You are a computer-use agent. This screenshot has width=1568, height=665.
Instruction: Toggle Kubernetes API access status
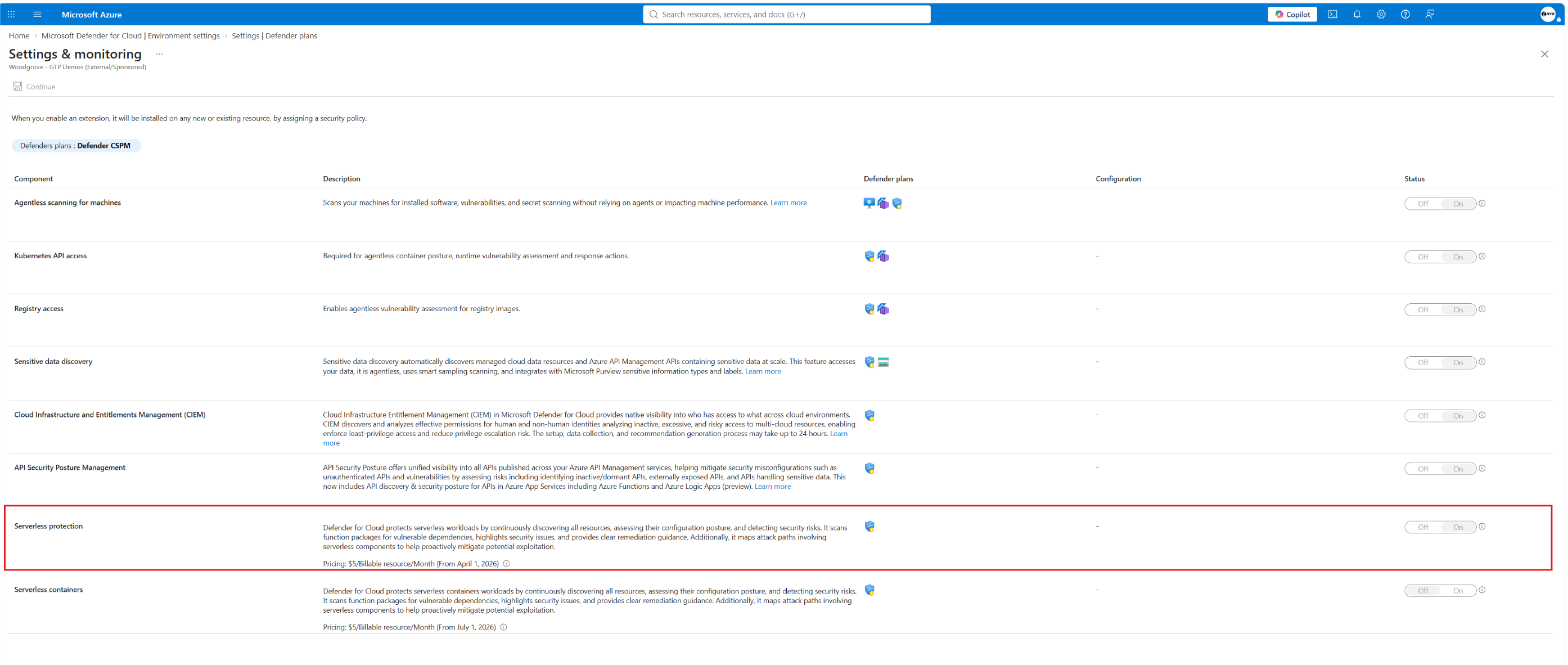coord(1440,257)
